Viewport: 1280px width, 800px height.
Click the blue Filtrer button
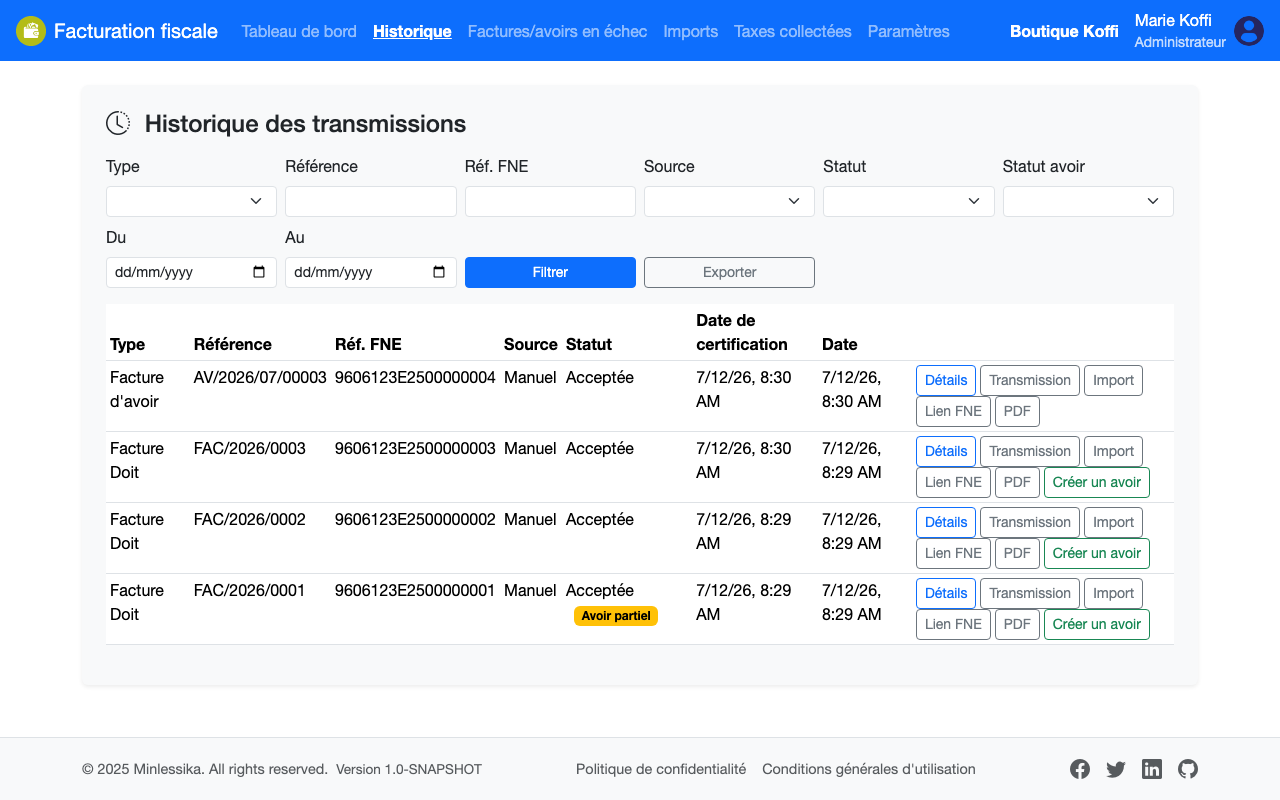point(550,272)
